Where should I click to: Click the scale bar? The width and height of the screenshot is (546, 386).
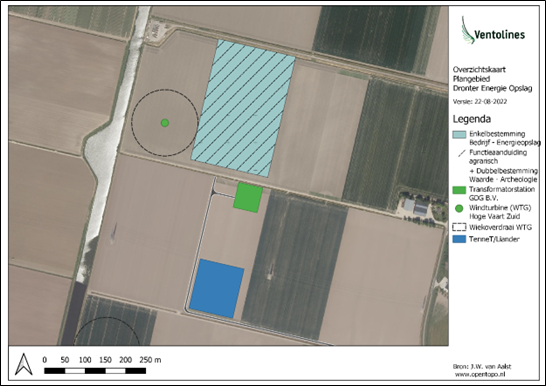tap(95, 371)
